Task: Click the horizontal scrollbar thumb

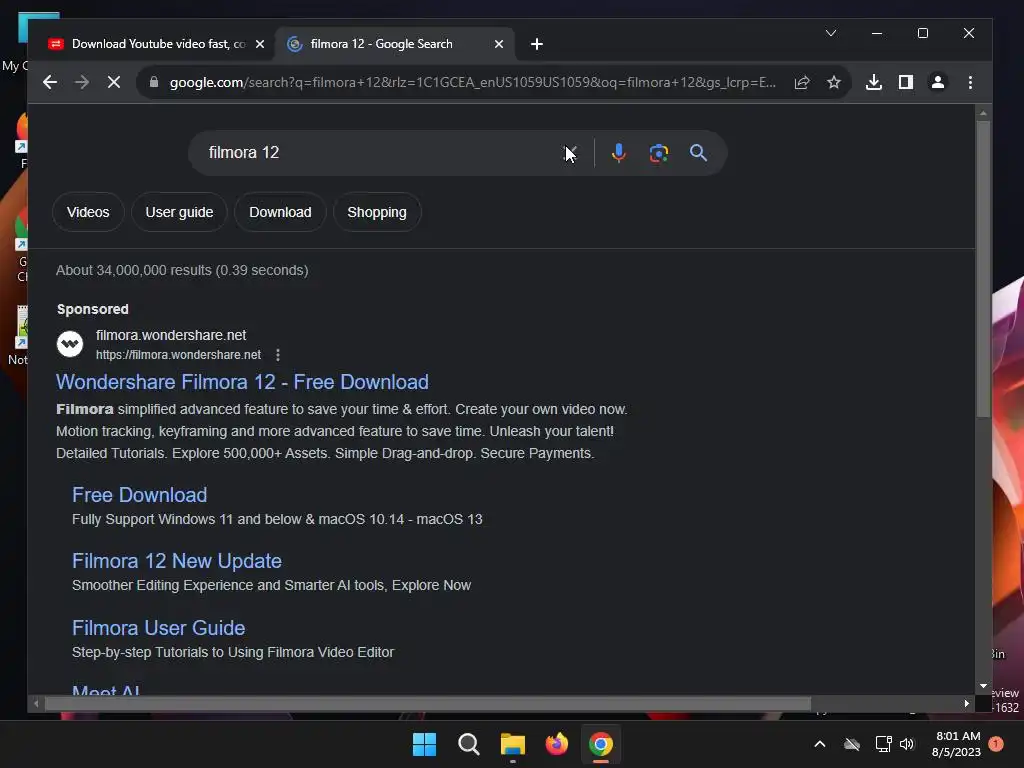Action: pyautogui.click(x=427, y=703)
